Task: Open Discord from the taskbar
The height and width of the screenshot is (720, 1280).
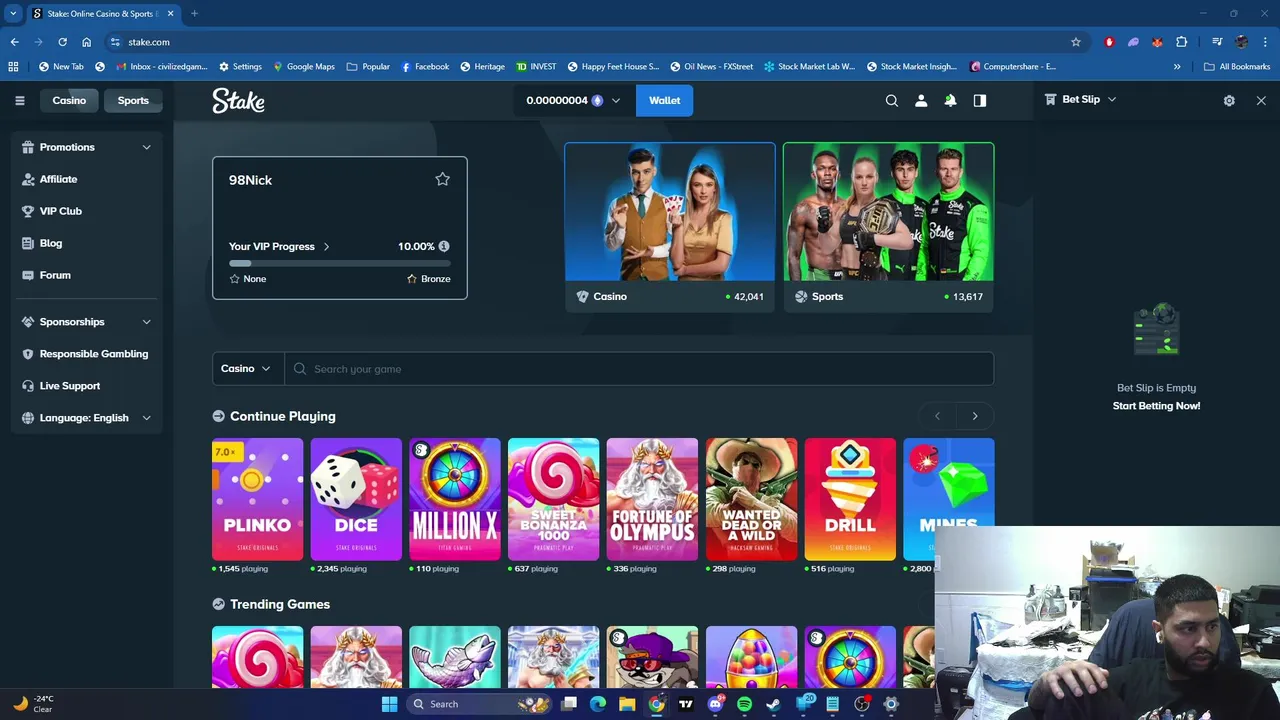Action: point(715,704)
